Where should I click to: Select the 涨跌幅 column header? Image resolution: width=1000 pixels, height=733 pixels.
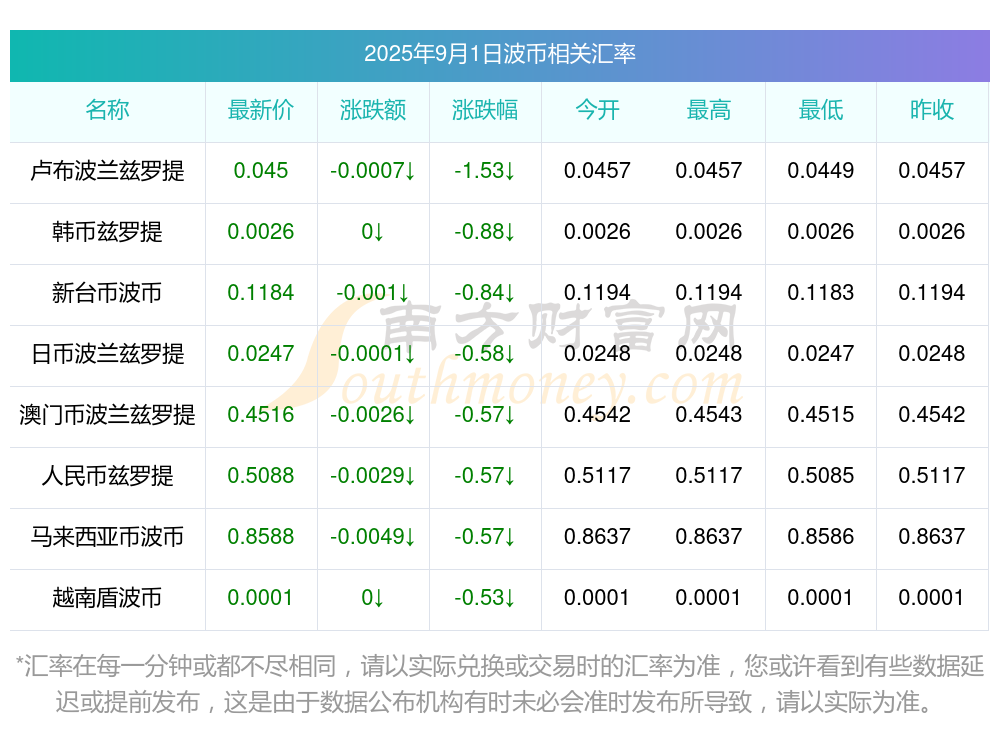coord(485,110)
